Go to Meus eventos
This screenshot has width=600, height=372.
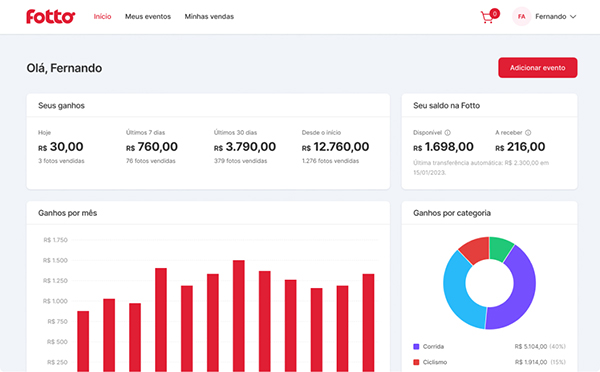click(x=148, y=16)
